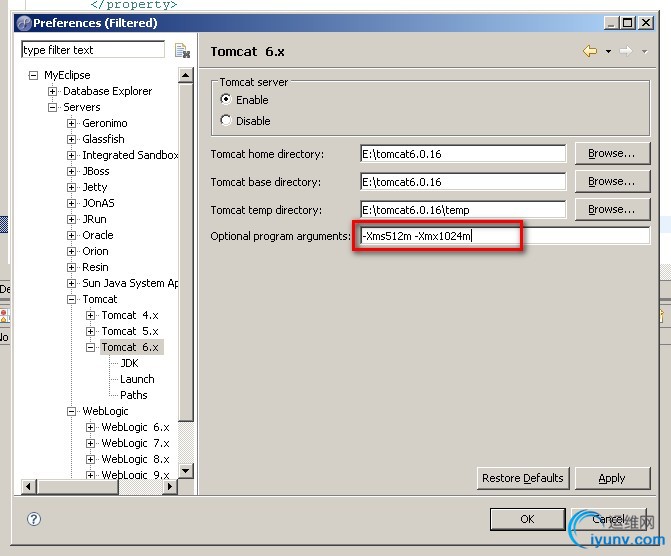Click OK to confirm preferences
The width and height of the screenshot is (671, 556).
[x=528, y=519]
